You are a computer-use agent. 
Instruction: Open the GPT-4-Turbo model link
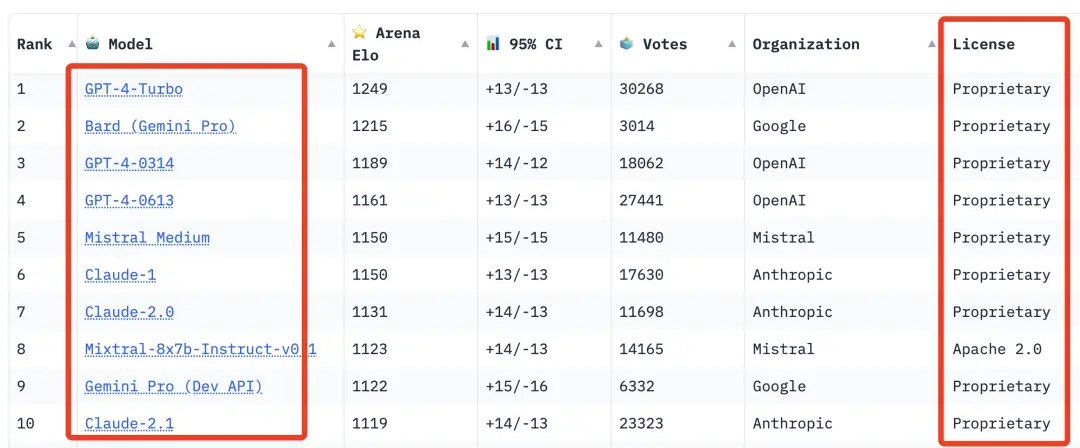click(x=134, y=89)
